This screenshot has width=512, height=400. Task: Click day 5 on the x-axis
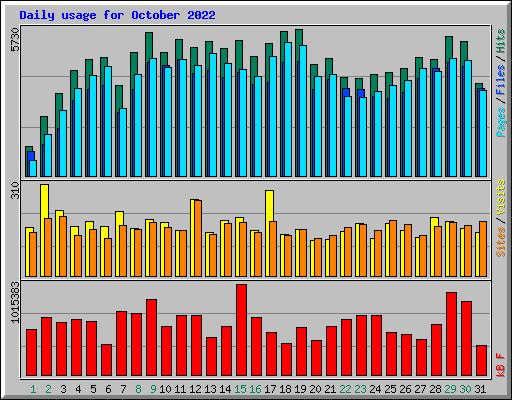[93, 389]
